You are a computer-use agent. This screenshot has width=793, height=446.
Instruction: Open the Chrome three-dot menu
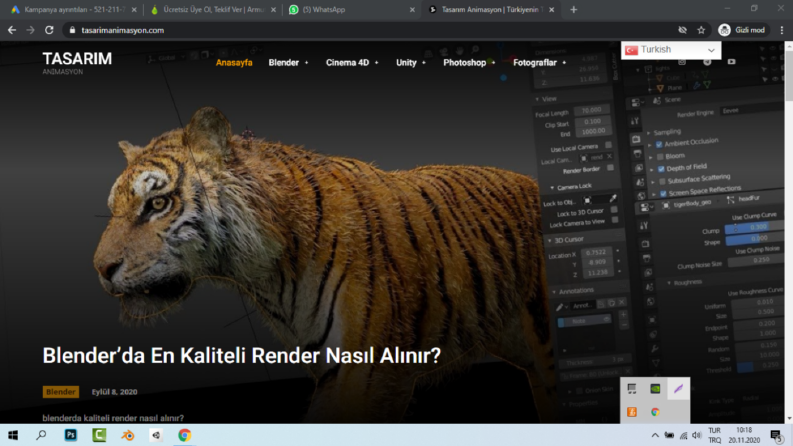click(781, 30)
